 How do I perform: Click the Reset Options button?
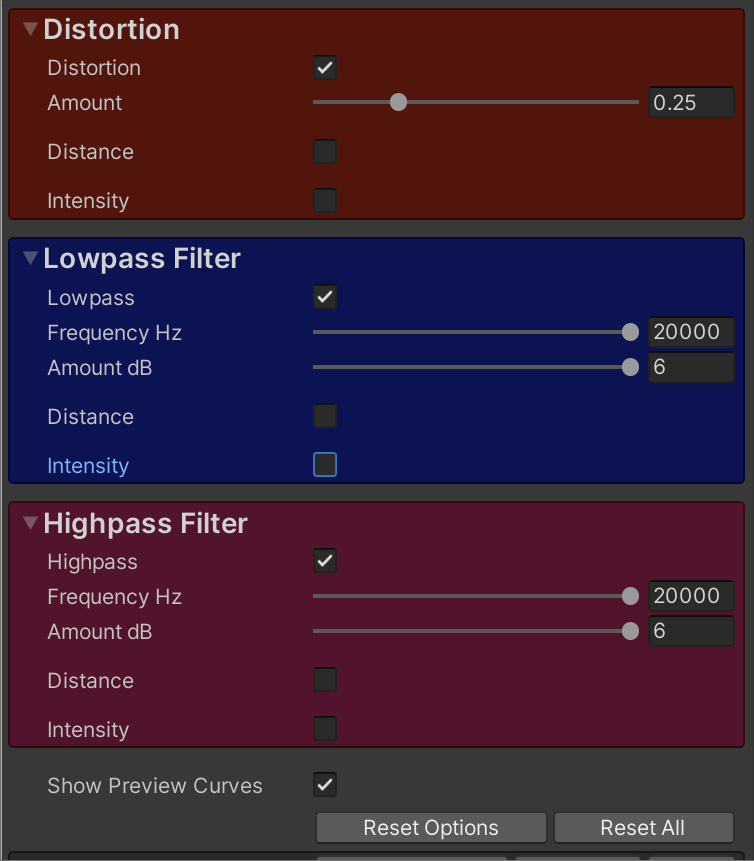coord(431,828)
